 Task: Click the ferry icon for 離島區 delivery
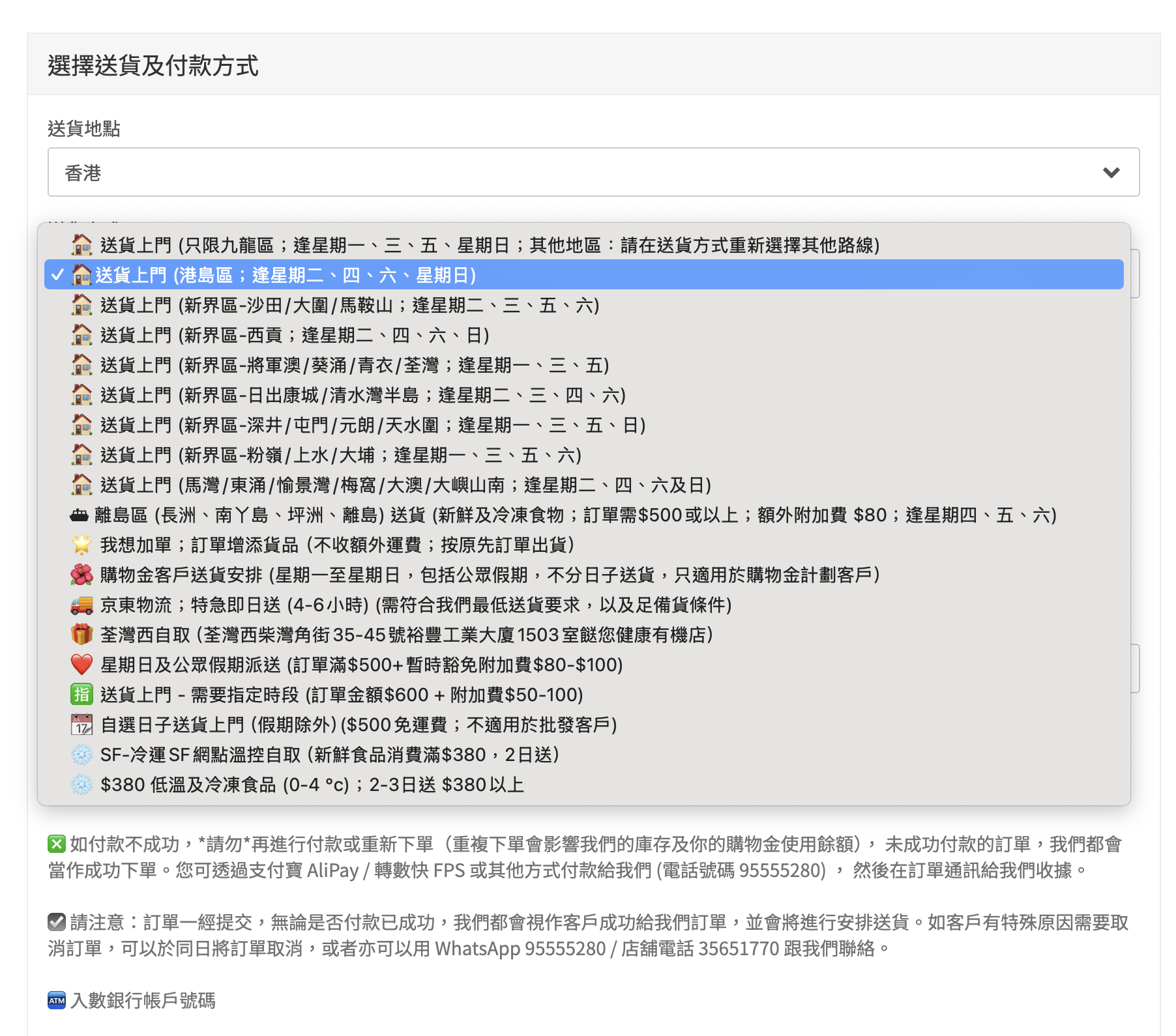click(79, 515)
